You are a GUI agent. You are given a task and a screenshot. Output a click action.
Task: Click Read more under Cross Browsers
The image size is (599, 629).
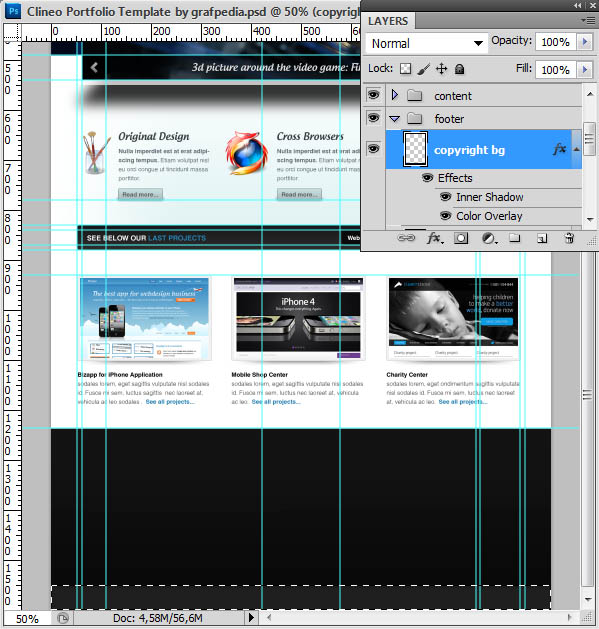[299, 195]
